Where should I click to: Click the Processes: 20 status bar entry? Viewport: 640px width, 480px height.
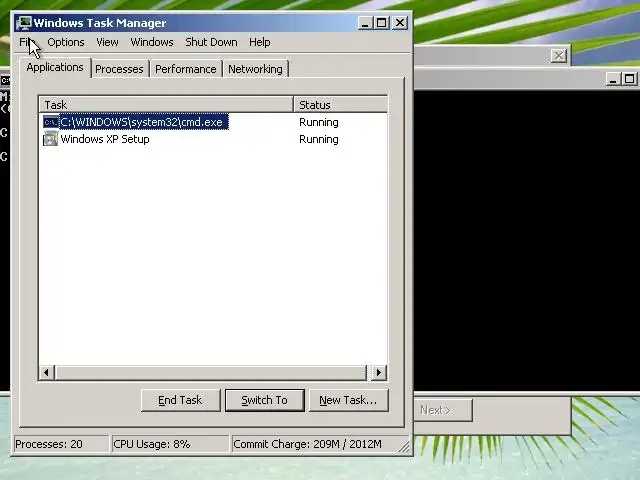[x=61, y=444]
